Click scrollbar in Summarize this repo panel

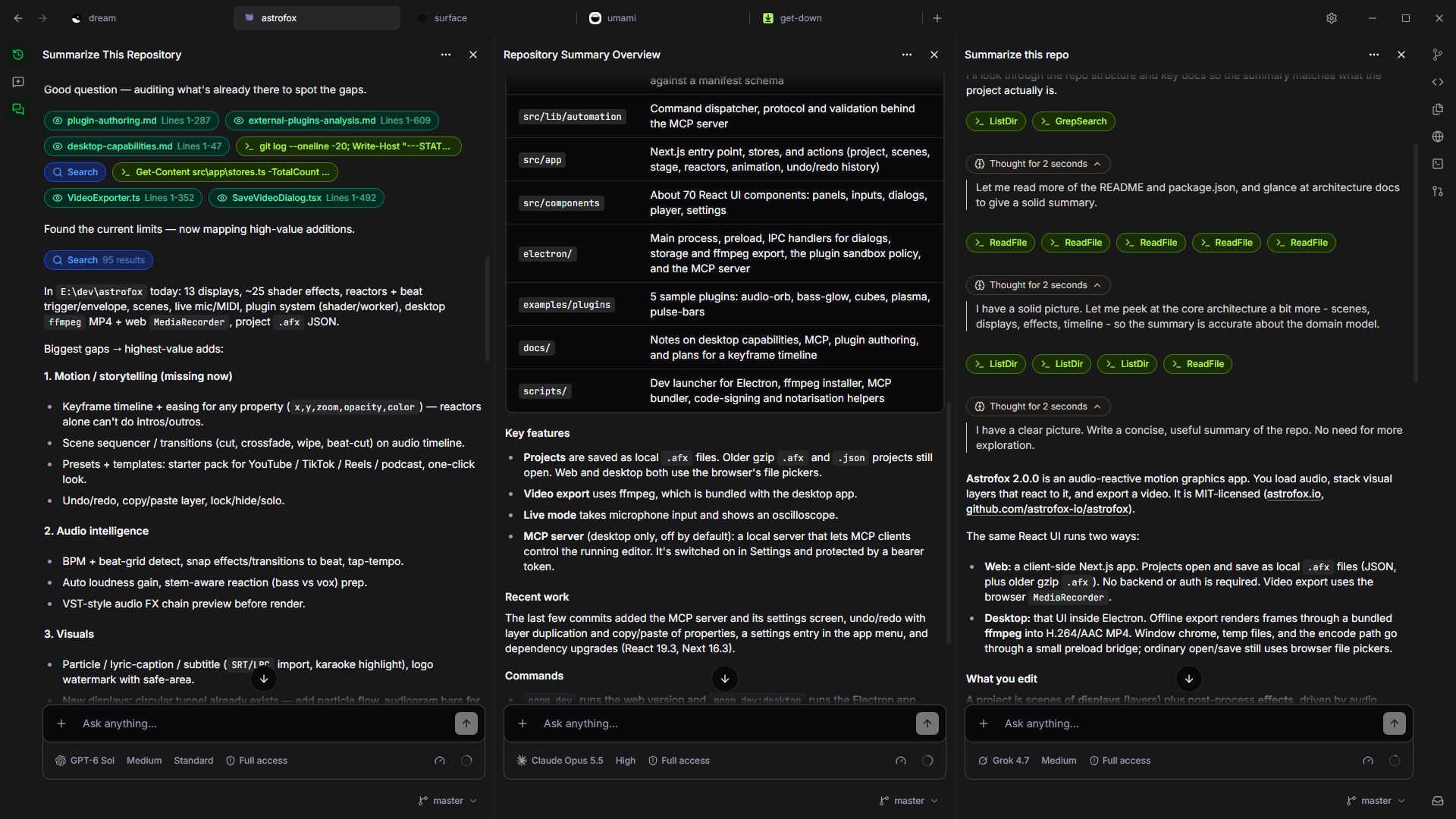click(1415, 264)
